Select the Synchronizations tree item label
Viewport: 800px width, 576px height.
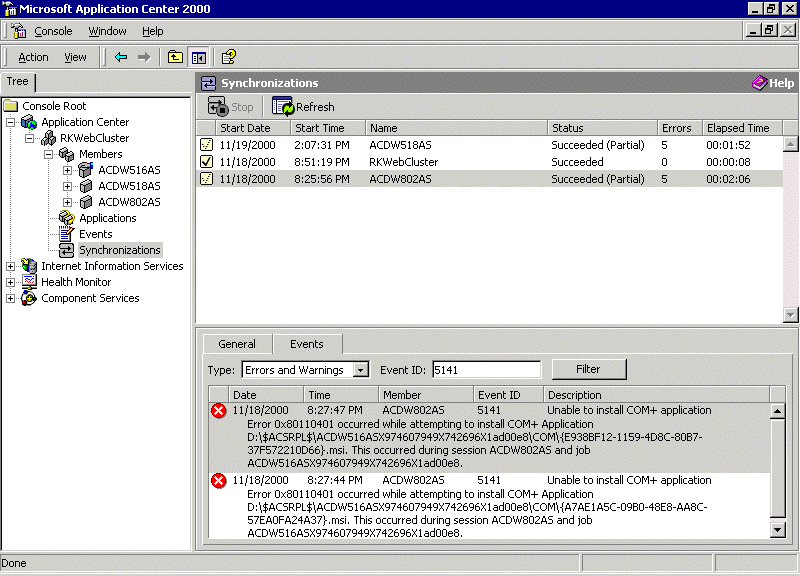[x=120, y=250]
